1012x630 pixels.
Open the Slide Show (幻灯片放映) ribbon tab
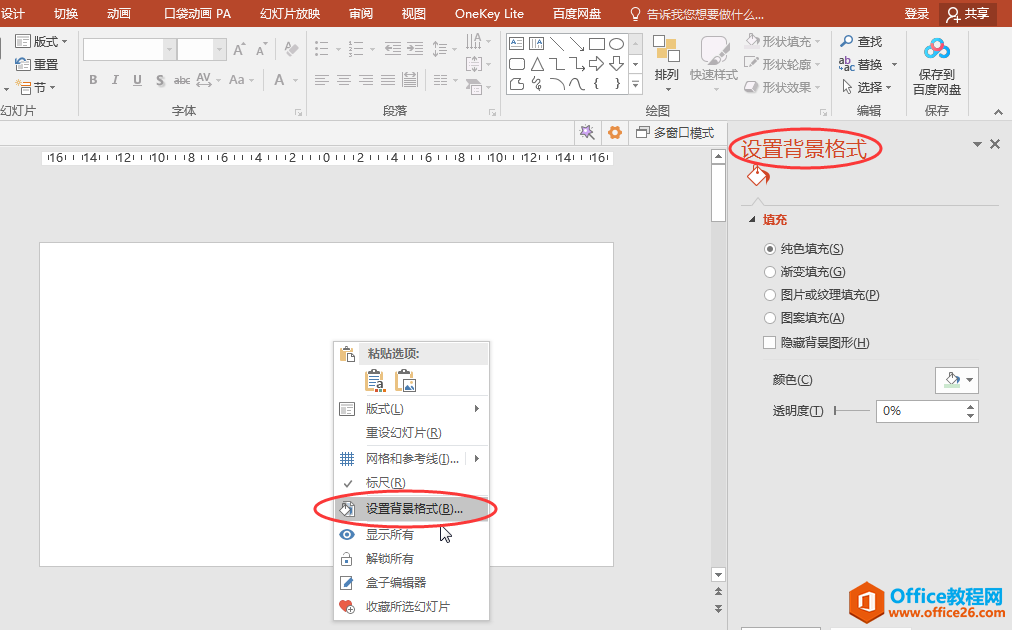pos(290,14)
